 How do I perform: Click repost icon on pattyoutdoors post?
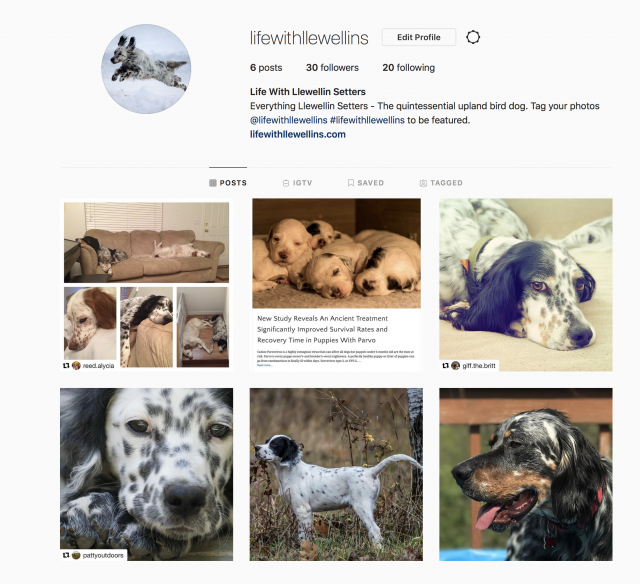pos(66,555)
